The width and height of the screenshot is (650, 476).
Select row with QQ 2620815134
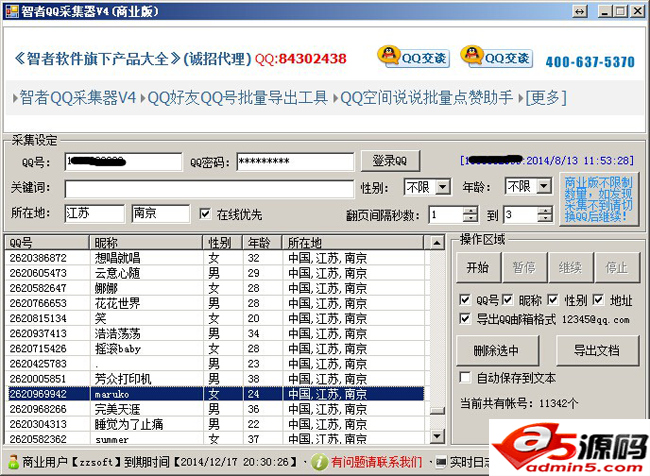pyautogui.click(x=215, y=318)
